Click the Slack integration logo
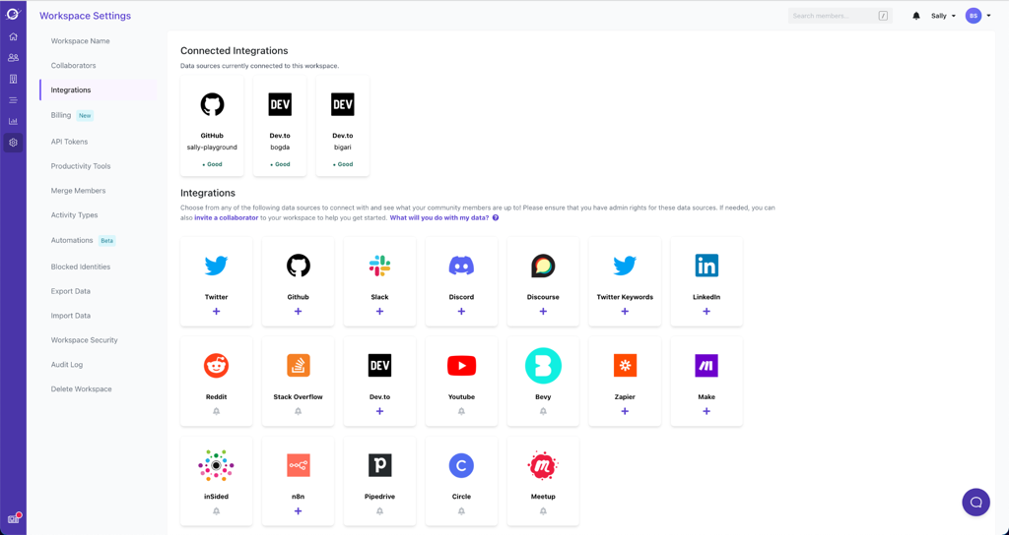Viewport: 1010px width, 535px height. point(379,265)
